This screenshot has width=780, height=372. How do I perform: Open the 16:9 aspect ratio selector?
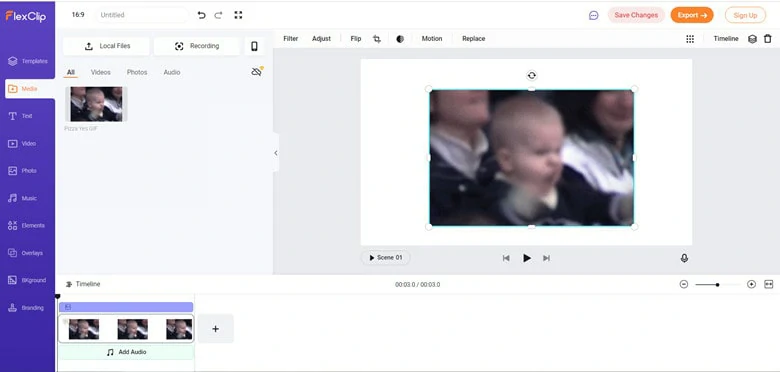tap(78, 15)
